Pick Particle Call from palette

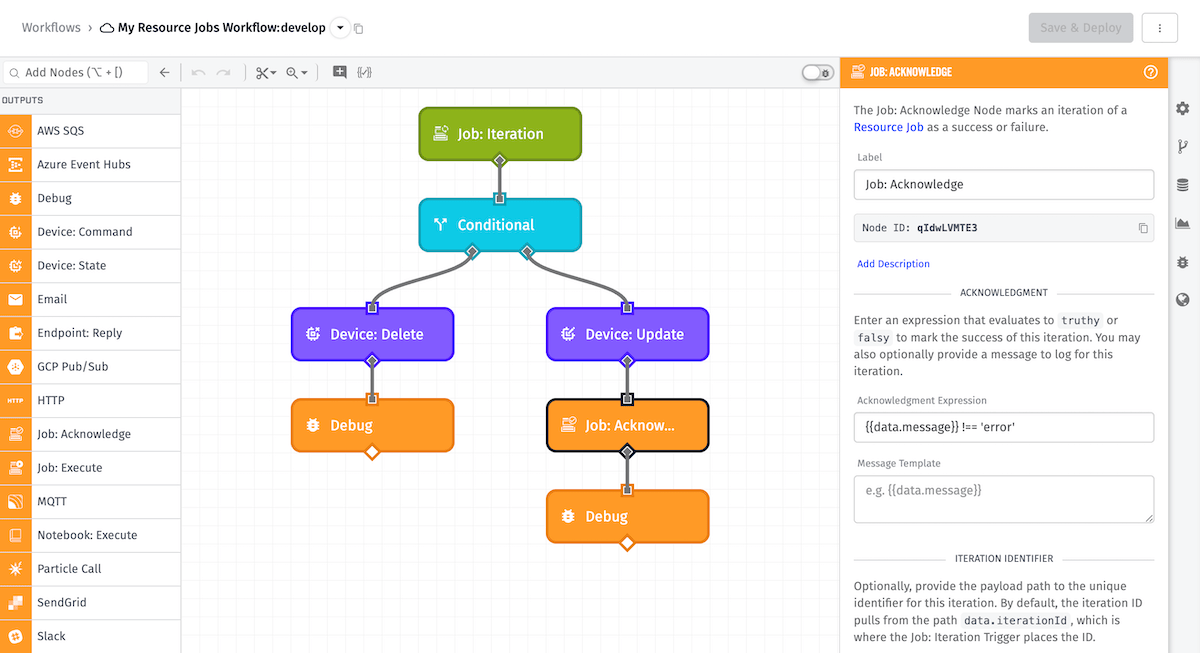click(90, 569)
